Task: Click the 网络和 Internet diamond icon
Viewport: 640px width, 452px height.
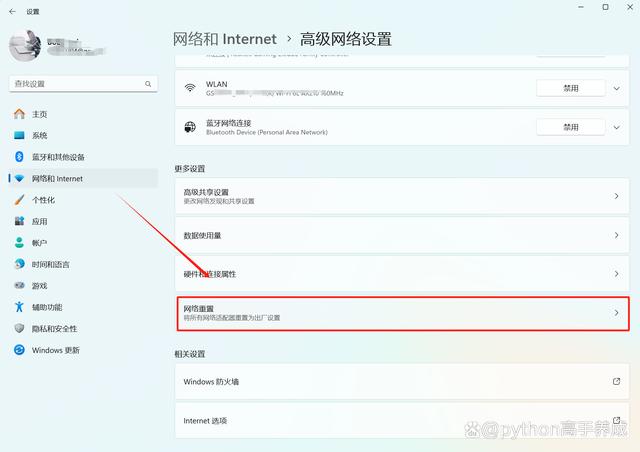Action: pos(19,178)
